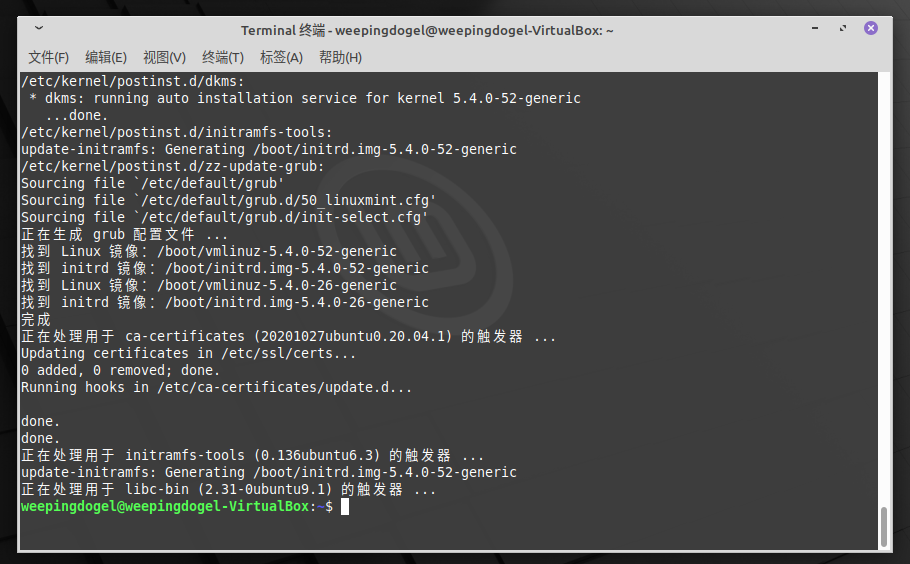Click the 'Running hooks in /etc/ca-certificates' line
910x564 pixels.
click(x=216, y=387)
